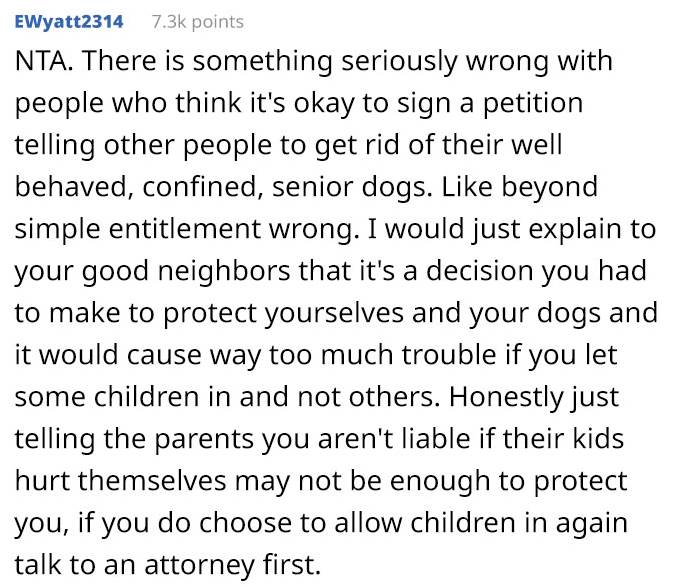Image resolution: width=683 pixels, height=587 pixels.
Task: Click the word seriously in first line
Action: click(399, 61)
